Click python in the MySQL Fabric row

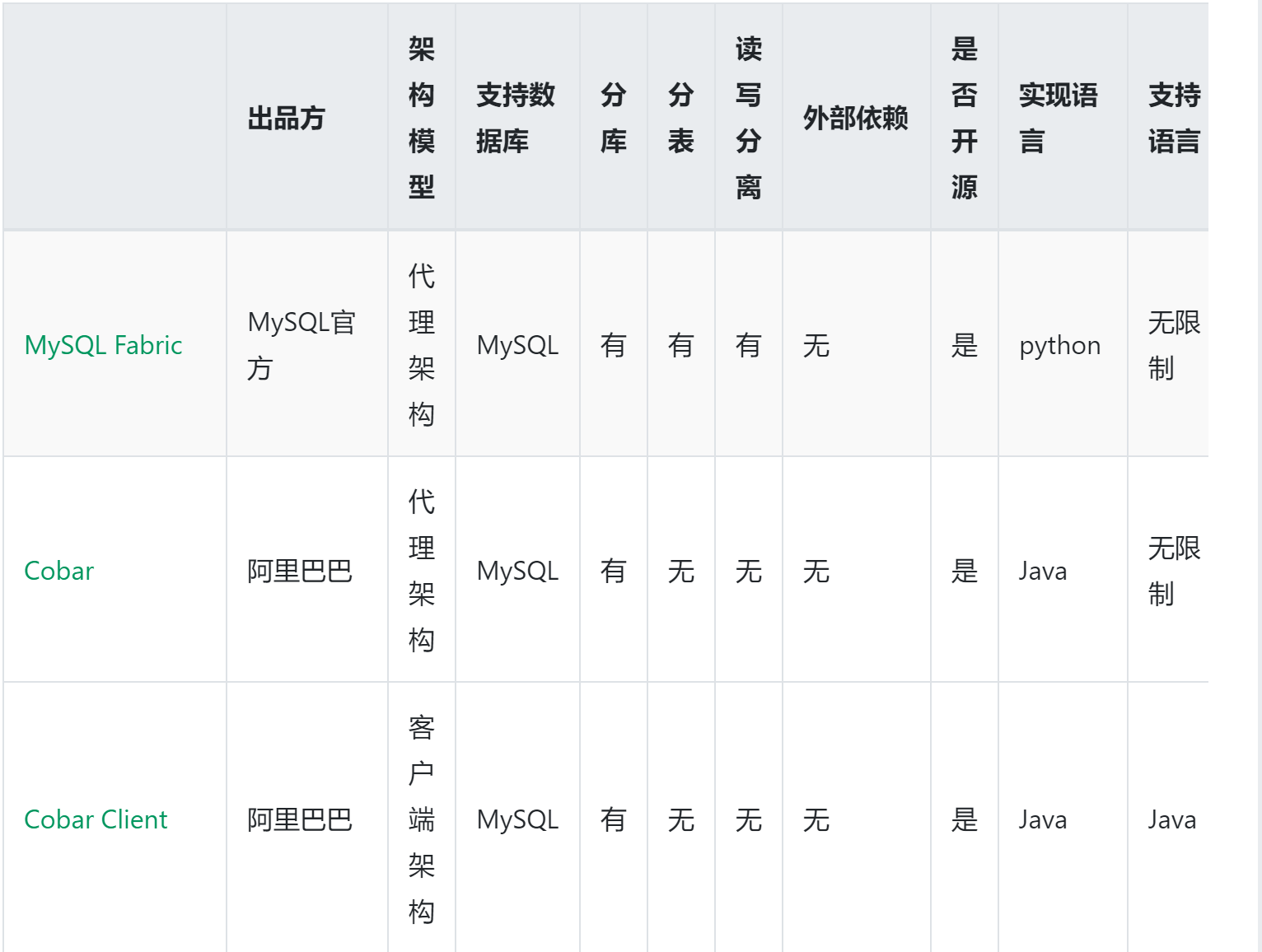pyautogui.click(x=1060, y=345)
